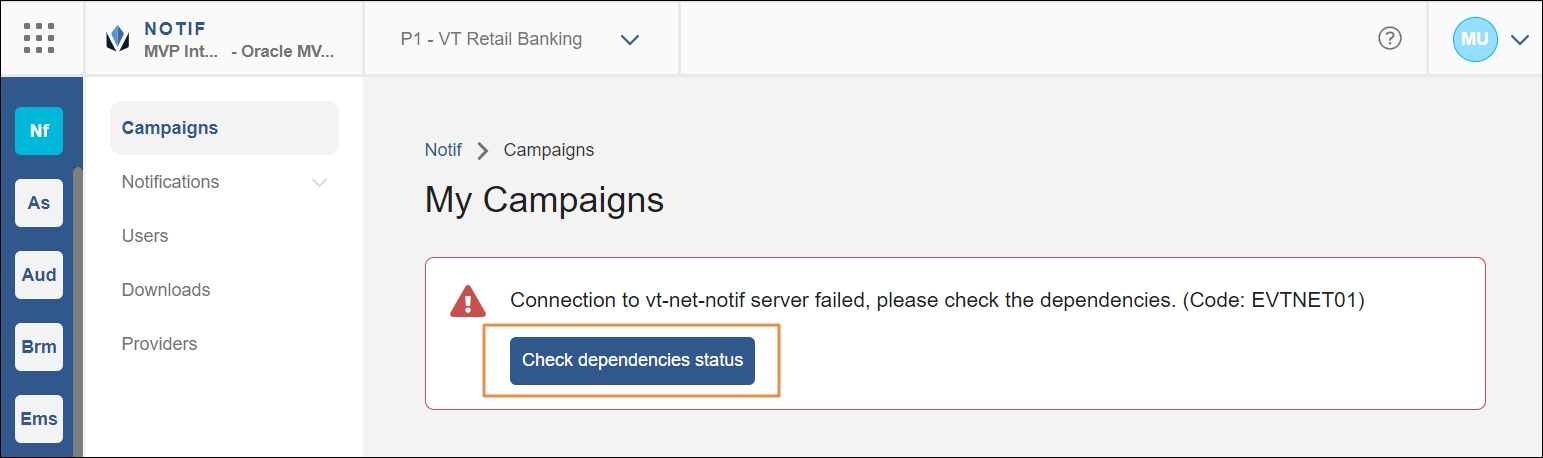Open the Aud app in sidebar
The height and width of the screenshot is (458, 1543).
(x=39, y=275)
